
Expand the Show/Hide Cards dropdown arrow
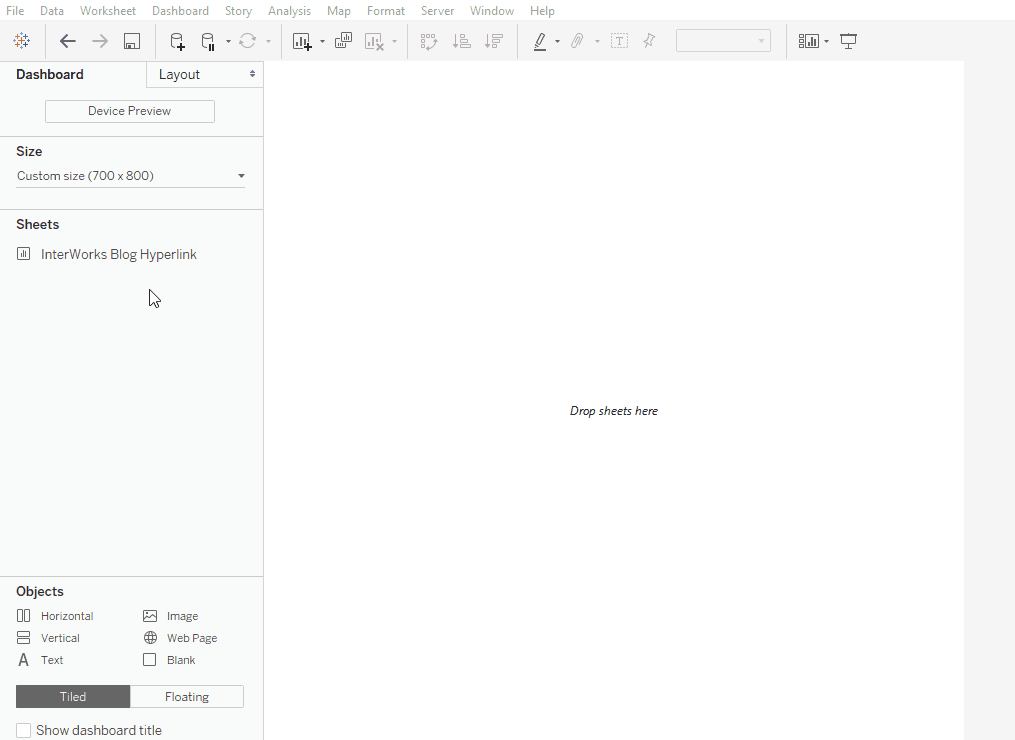826,42
